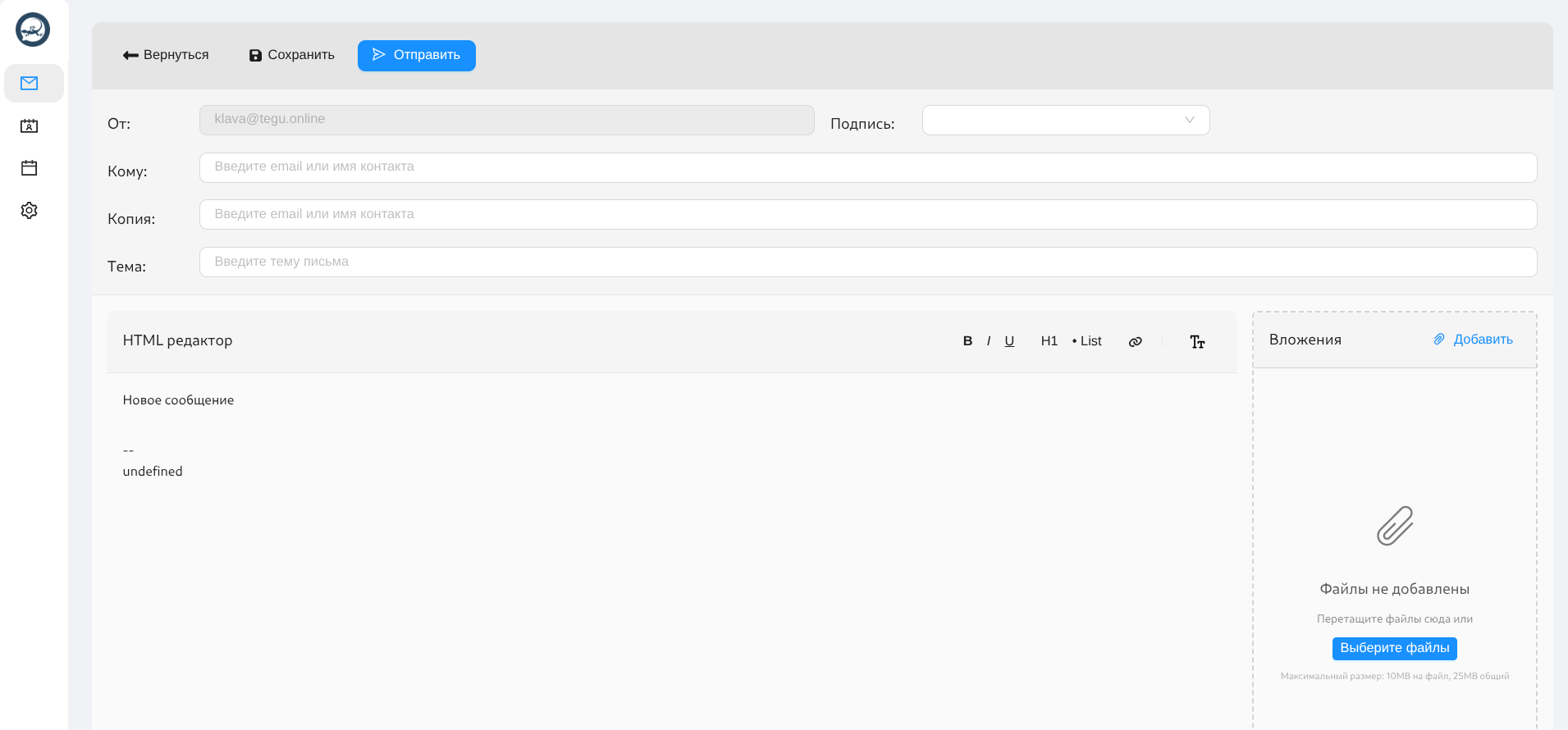Focus the Кому recipient field
Screen dimensions: 1568x730
tap(867, 167)
